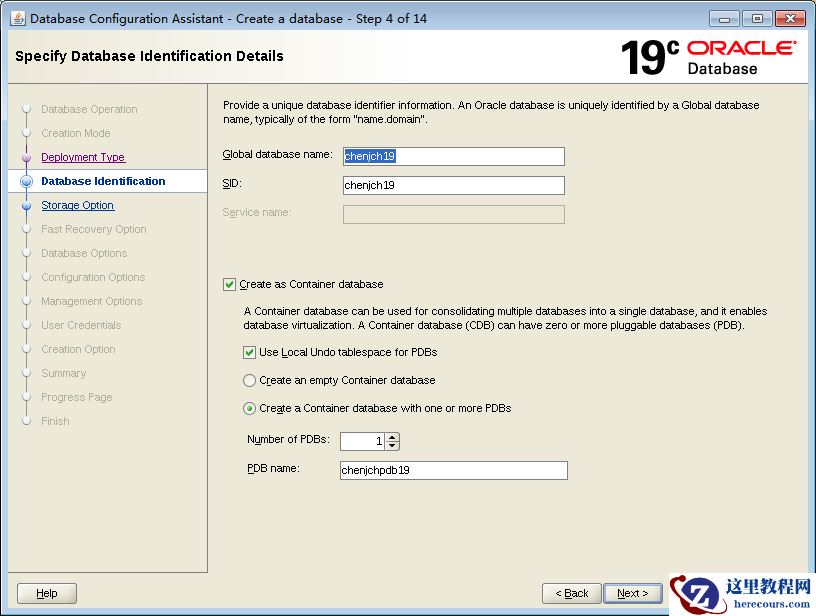Click the Java icon in title bar

tap(18, 18)
